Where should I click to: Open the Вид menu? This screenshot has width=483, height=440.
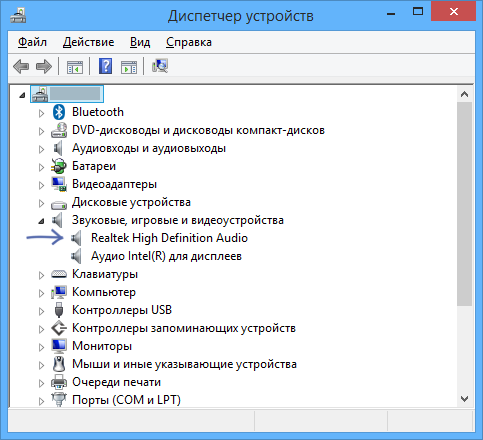point(140,42)
